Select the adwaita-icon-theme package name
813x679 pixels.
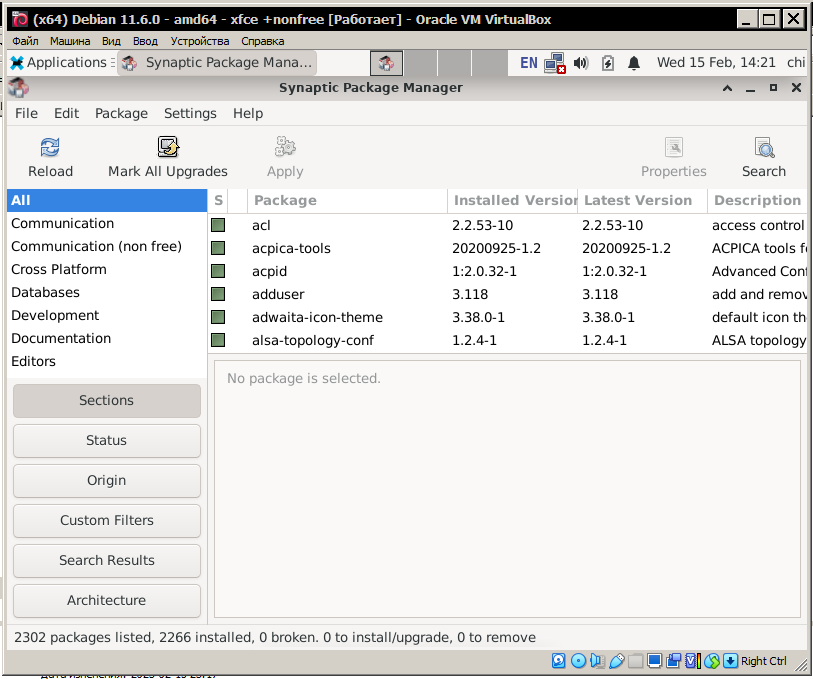pyautogui.click(x=317, y=317)
